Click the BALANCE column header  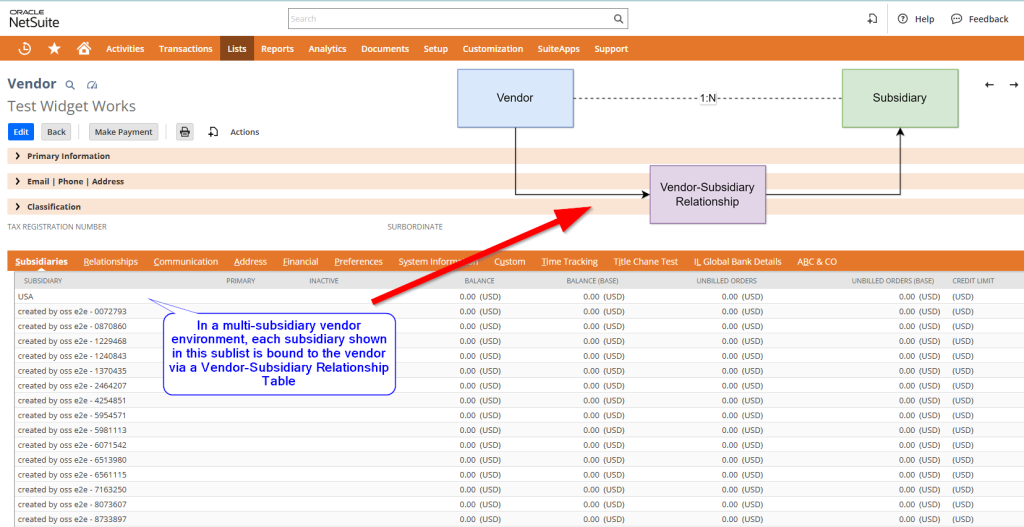point(479,281)
